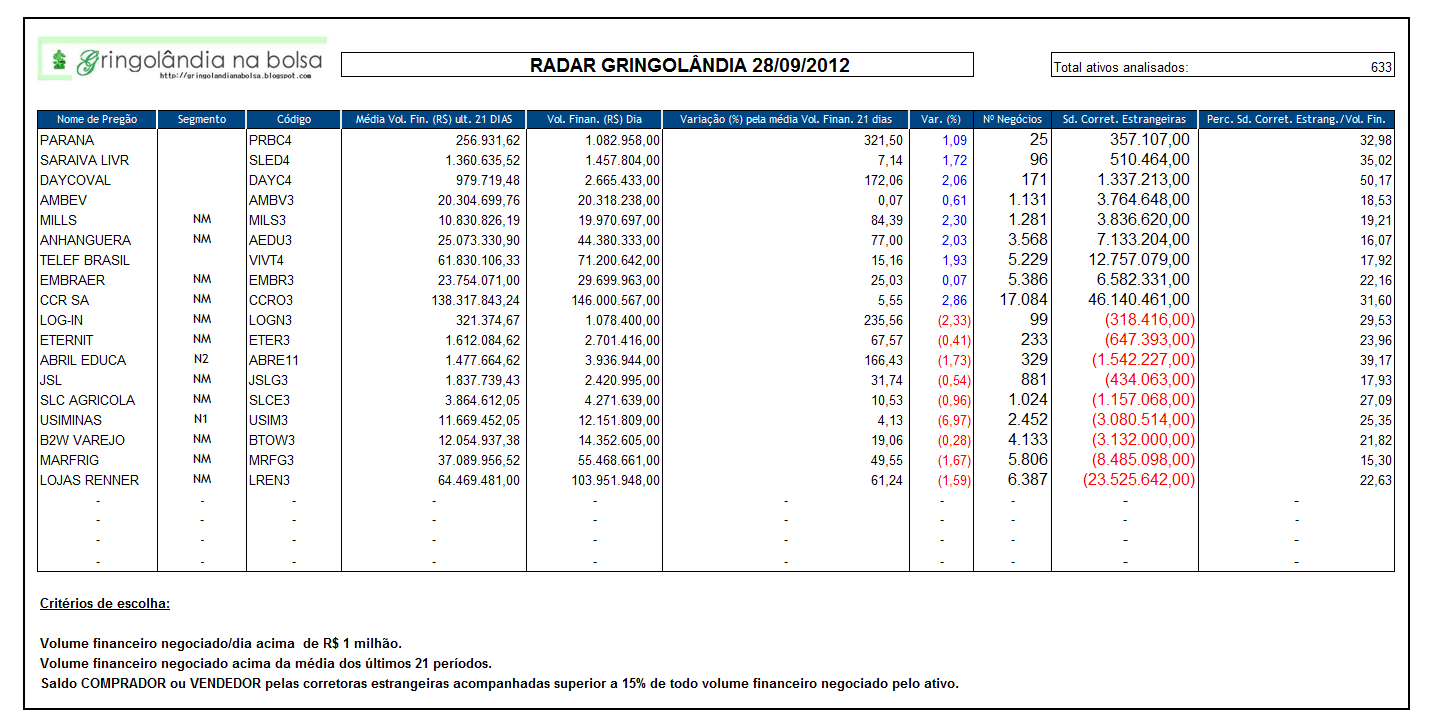This screenshot has width=1431, height=727.
Task: Select the TELEF BRASIL row name
Action: pos(86,260)
